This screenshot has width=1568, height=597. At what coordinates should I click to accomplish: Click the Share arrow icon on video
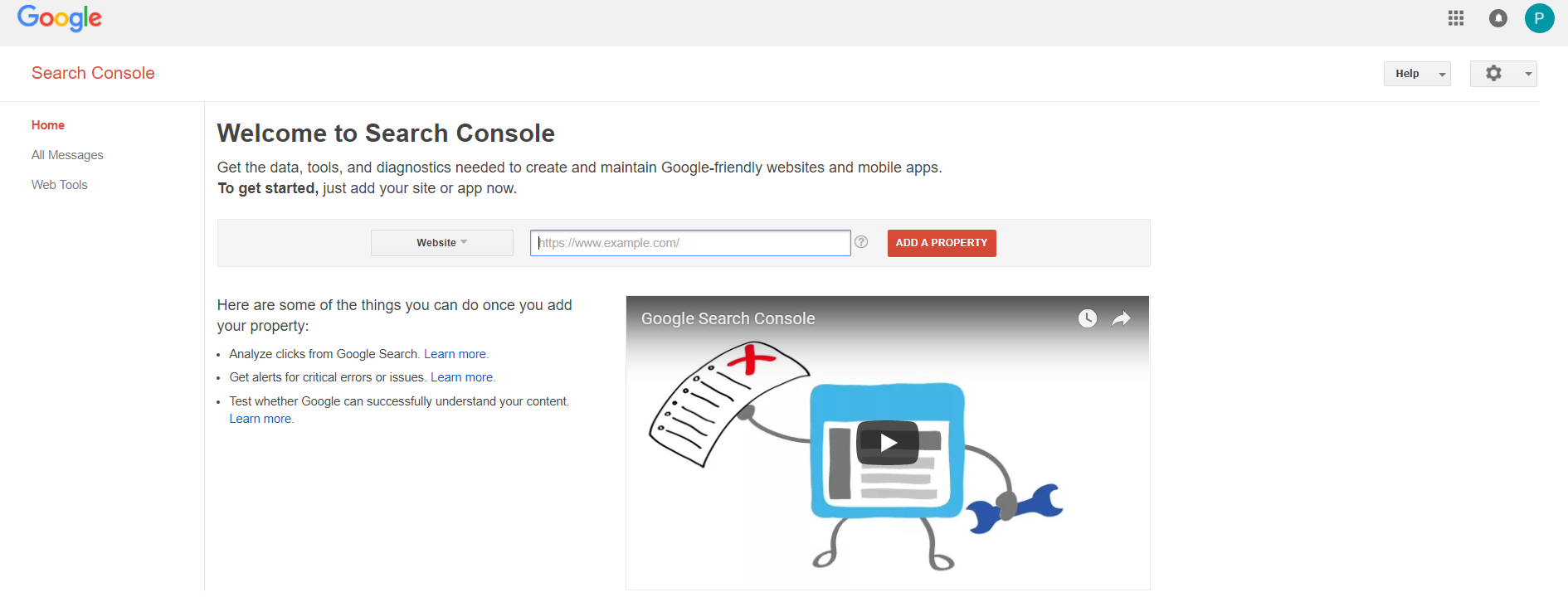(1122, 318)
